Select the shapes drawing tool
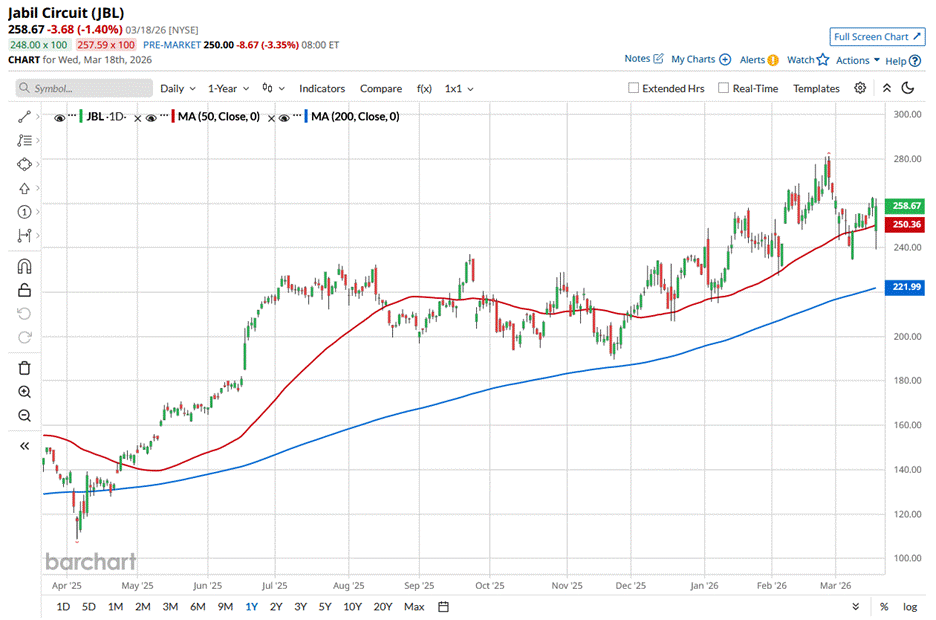The width and height of the screenshot is (936, 620). point(24,164)
